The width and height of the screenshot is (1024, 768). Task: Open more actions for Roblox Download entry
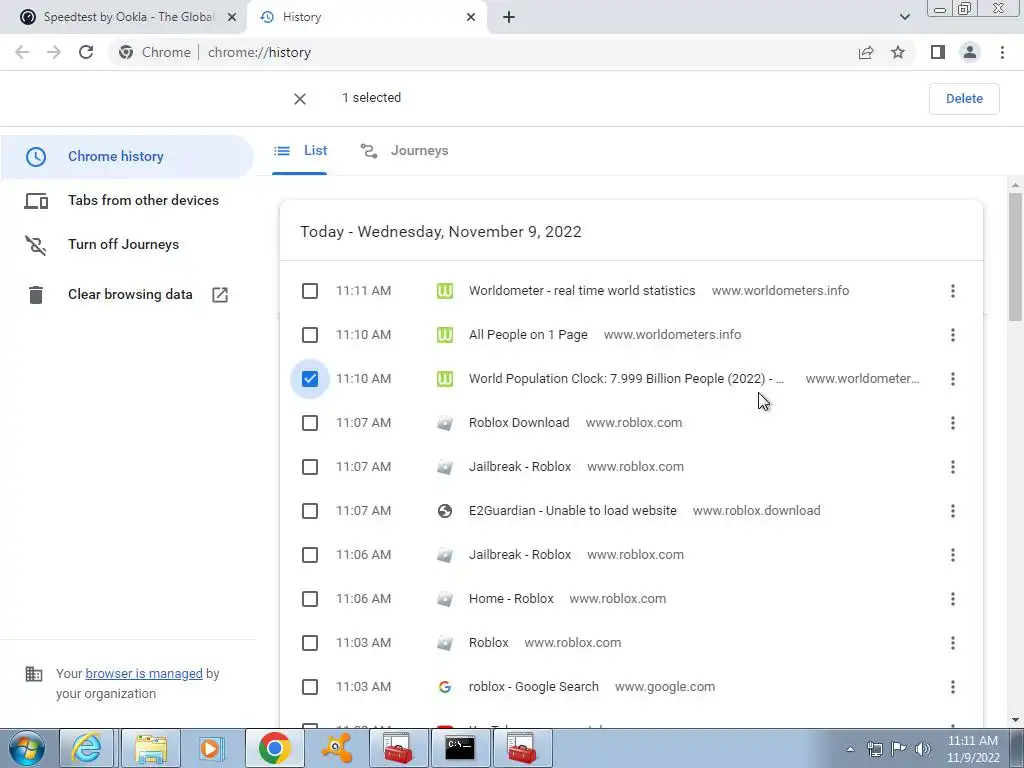click(x=953, y=423)
